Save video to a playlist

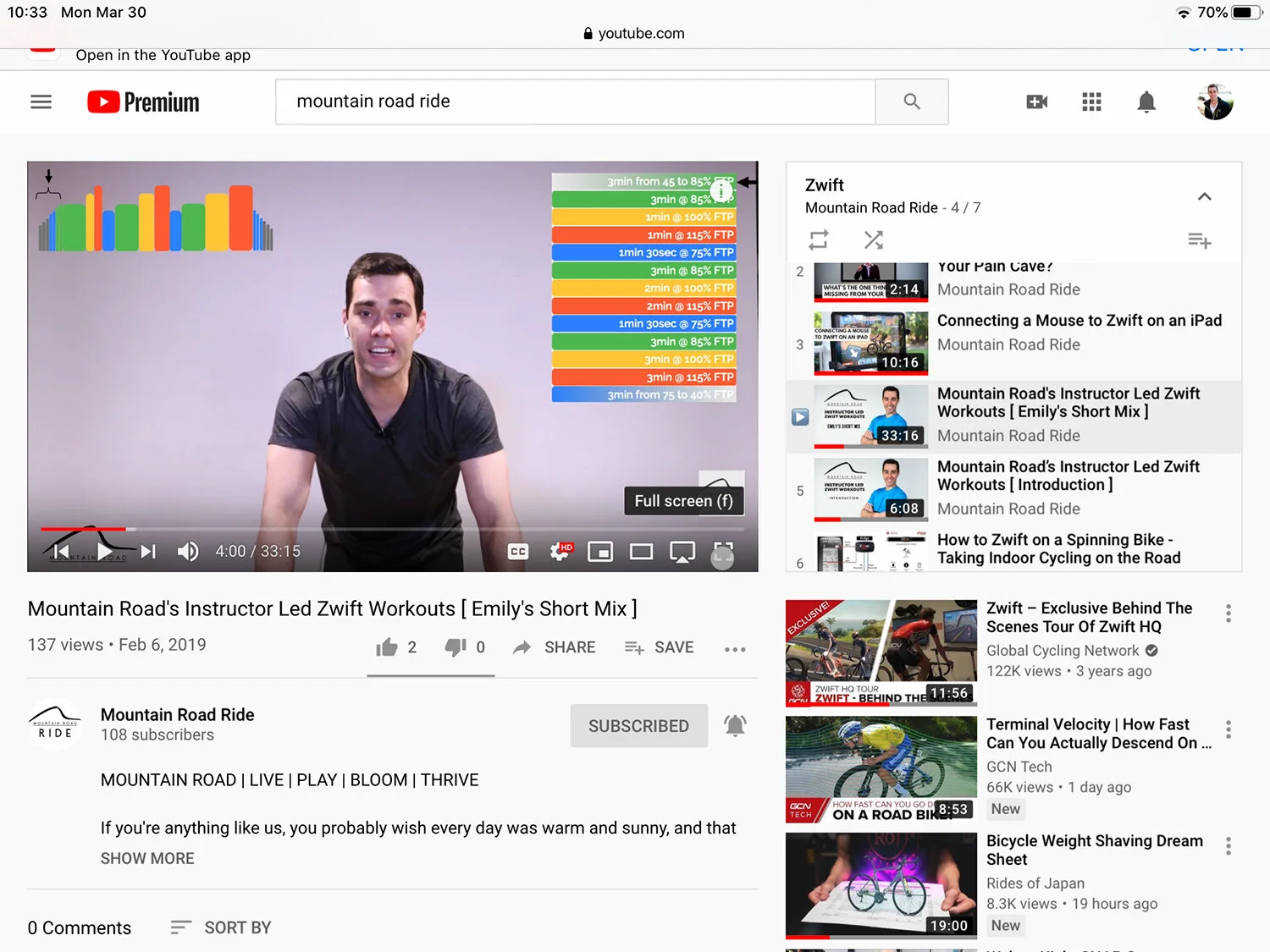click(x=659, y=647)
